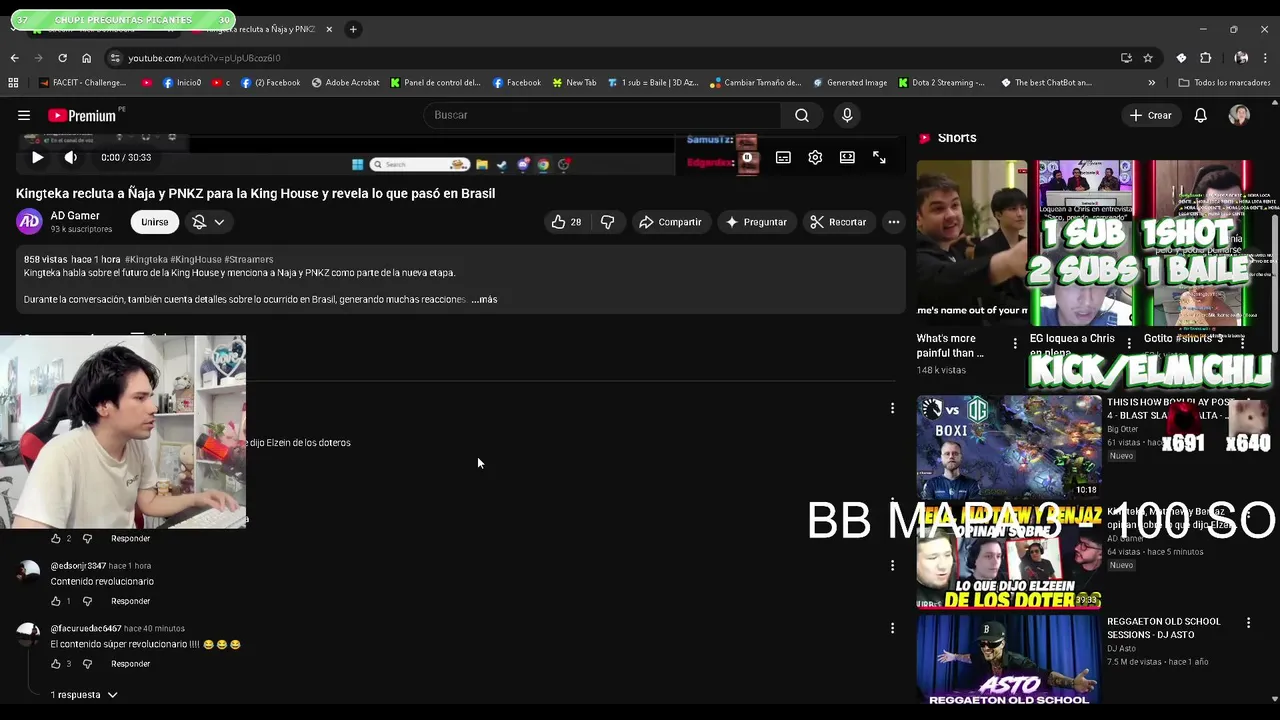This screenshot has height=720, width=1280.
Task: Expand description with ...más
Action: [x=484, y=299]
